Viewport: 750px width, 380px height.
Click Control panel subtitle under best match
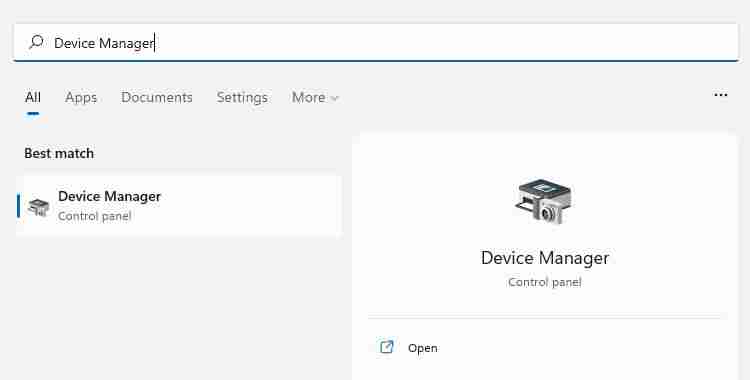pos(95,216)
